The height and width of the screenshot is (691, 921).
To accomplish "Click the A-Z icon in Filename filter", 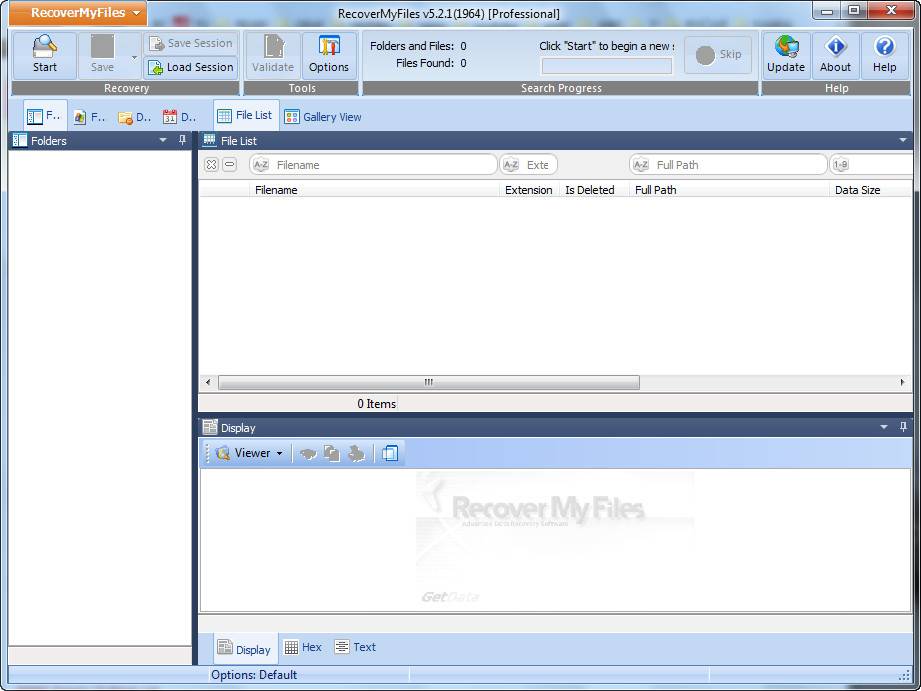I will (260, 165).
